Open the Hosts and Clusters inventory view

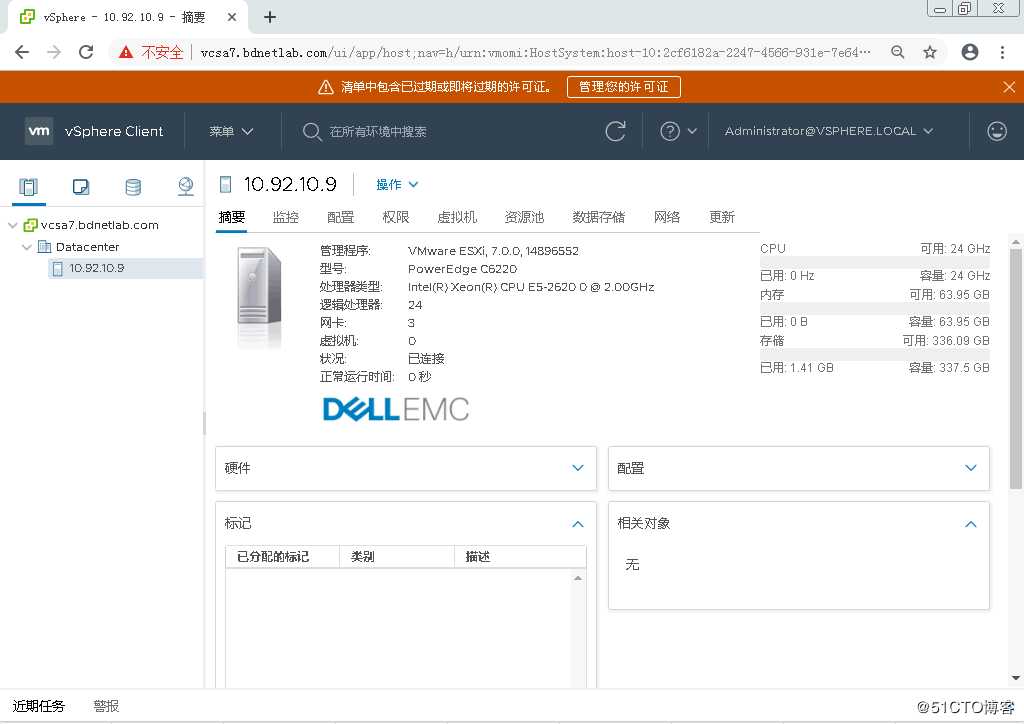29,187
